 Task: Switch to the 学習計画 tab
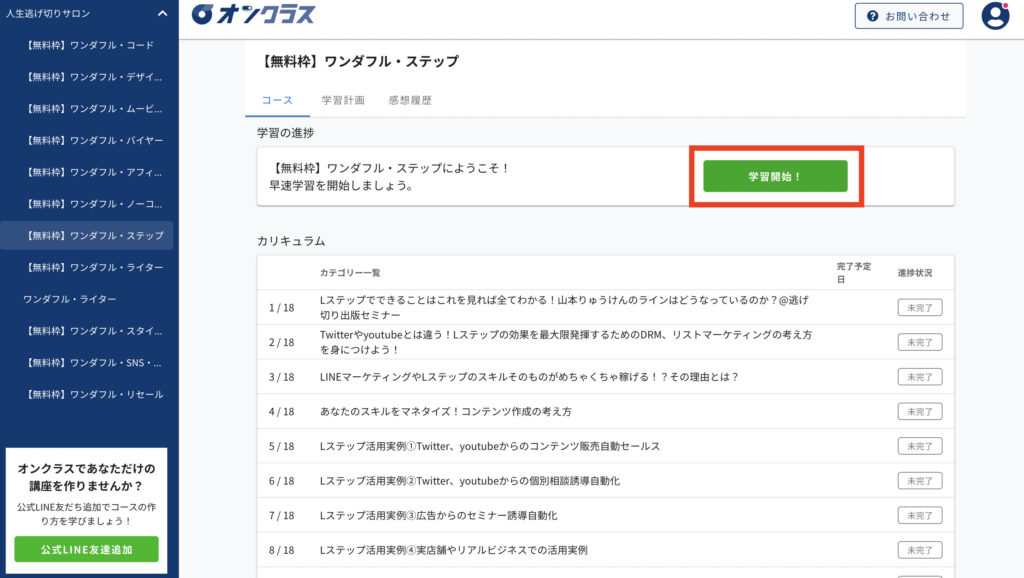342,100
